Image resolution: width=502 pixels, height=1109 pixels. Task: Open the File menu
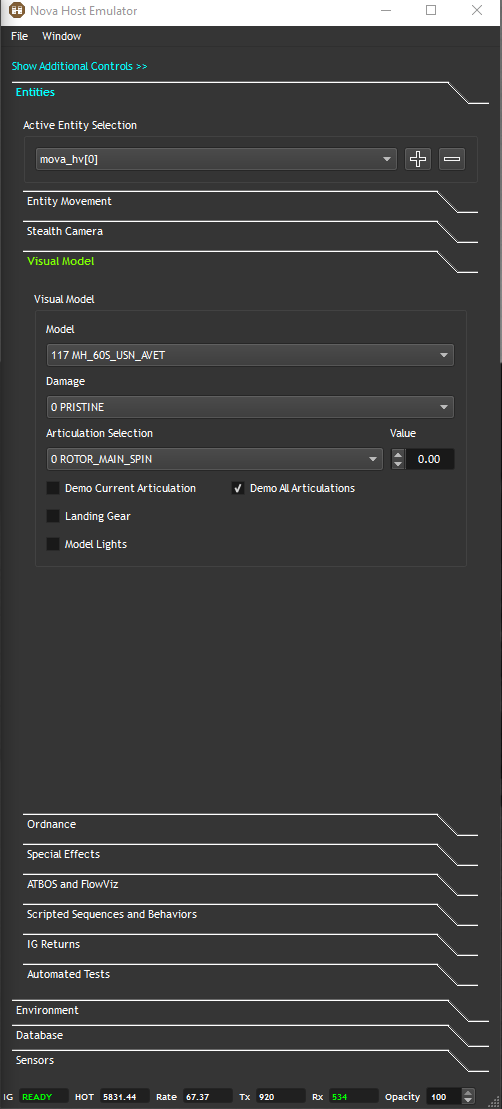(x=20, y=36)
